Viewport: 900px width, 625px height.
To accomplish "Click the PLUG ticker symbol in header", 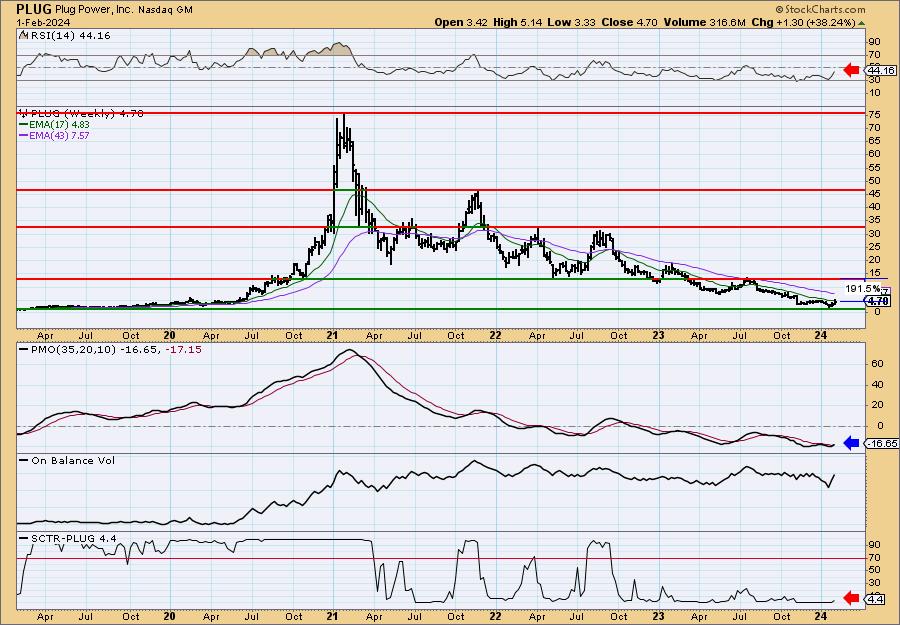I will (34, 9).
